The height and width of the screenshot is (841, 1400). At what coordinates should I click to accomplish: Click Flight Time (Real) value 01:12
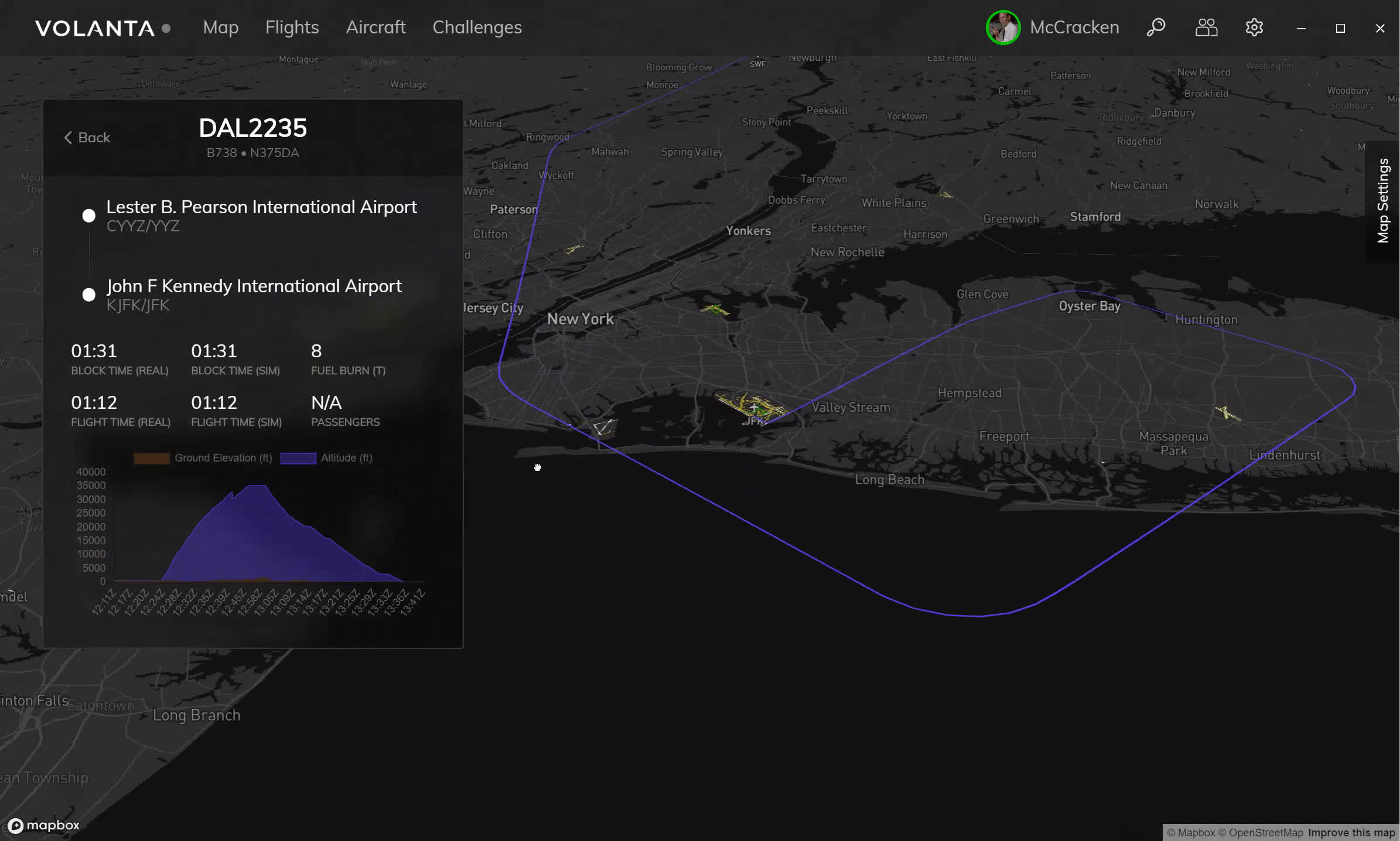pos(94,402)
